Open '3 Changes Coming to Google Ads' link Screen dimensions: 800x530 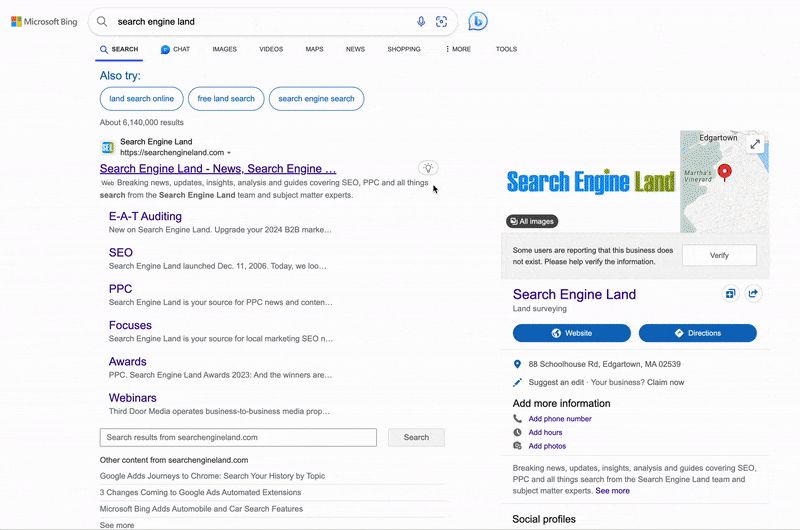click(x=201, y=492)
